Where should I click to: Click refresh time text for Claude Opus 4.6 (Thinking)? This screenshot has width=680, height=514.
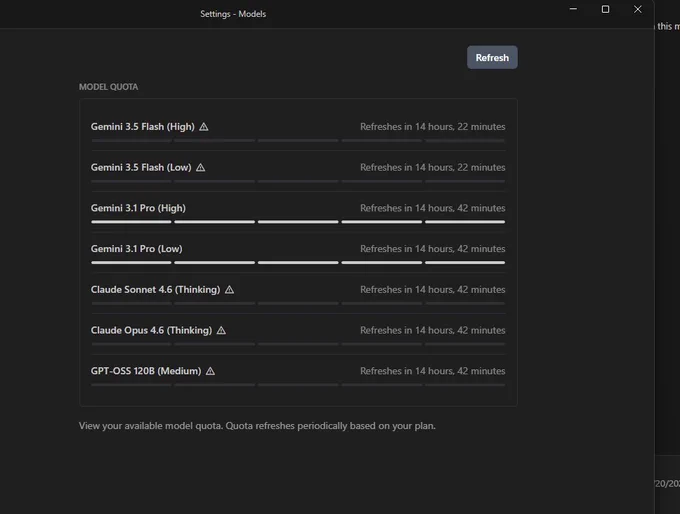click(x=432, y=331)
